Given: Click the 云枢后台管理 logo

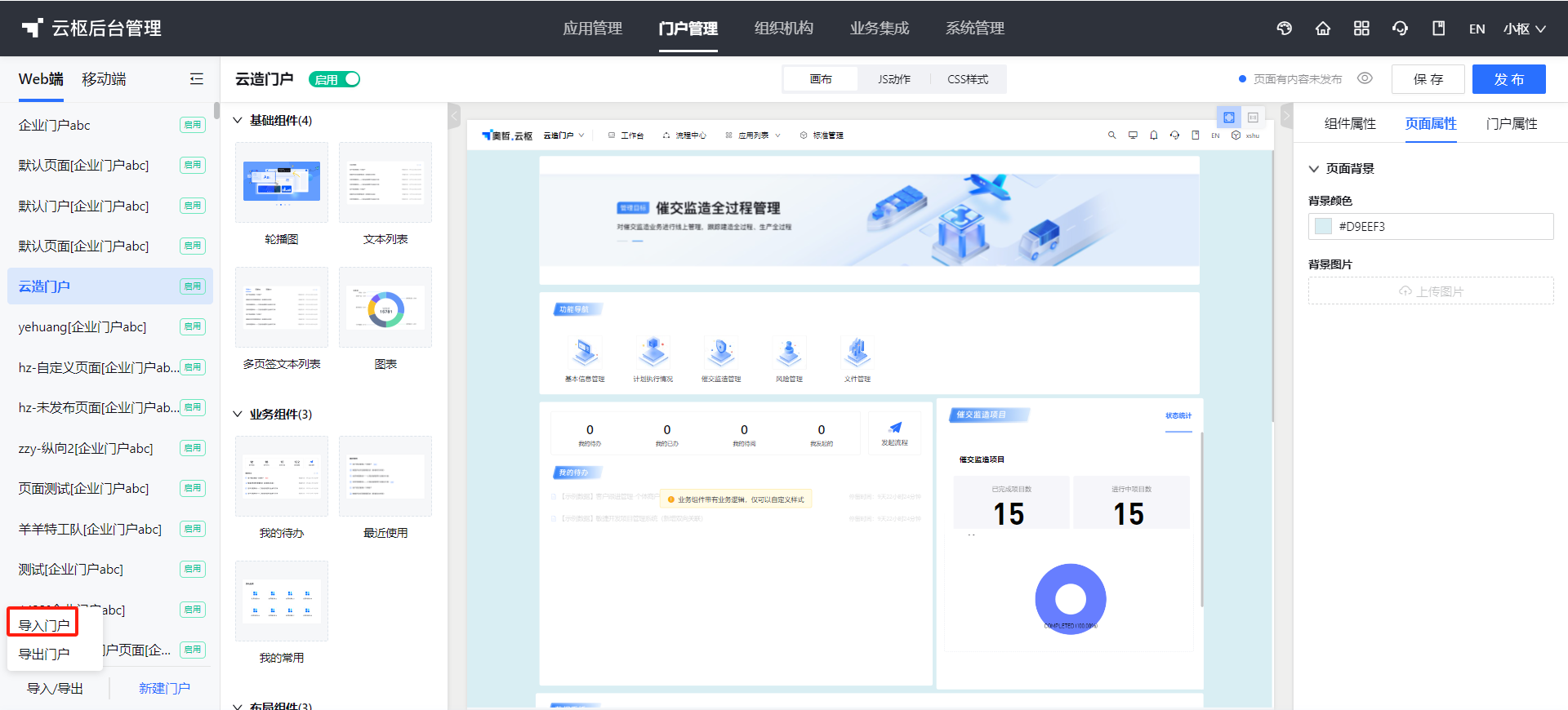Looking at the screenshot, I should click(x=91, y=29).
